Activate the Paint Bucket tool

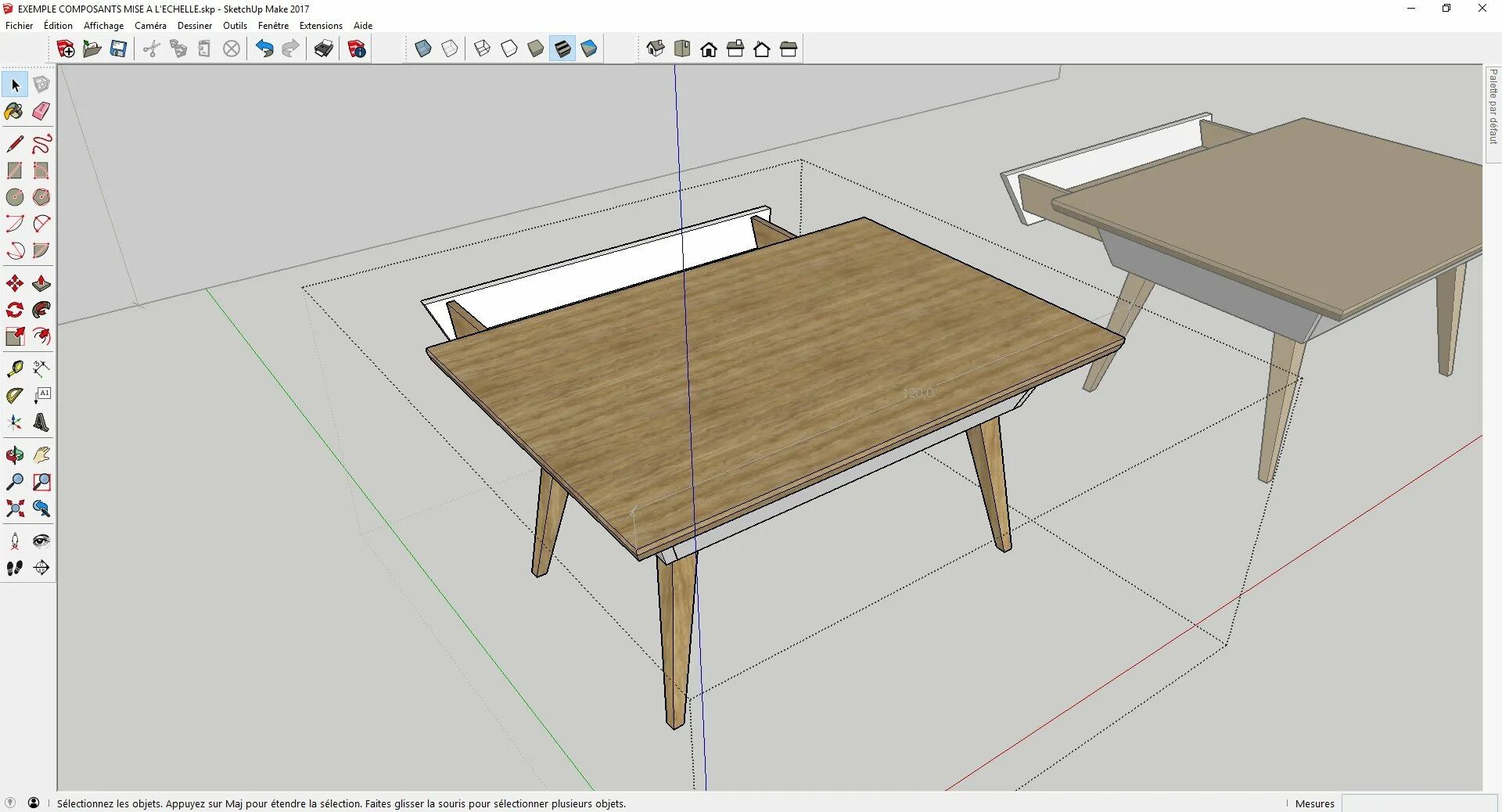click(x=15, y=111)
